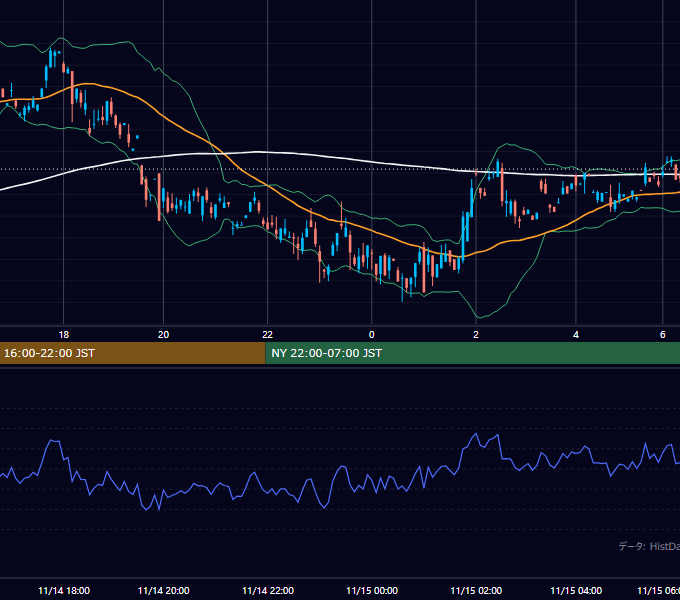Click the hour 20 axis tick label
The image size is (680, 600).
click(163, 335)
